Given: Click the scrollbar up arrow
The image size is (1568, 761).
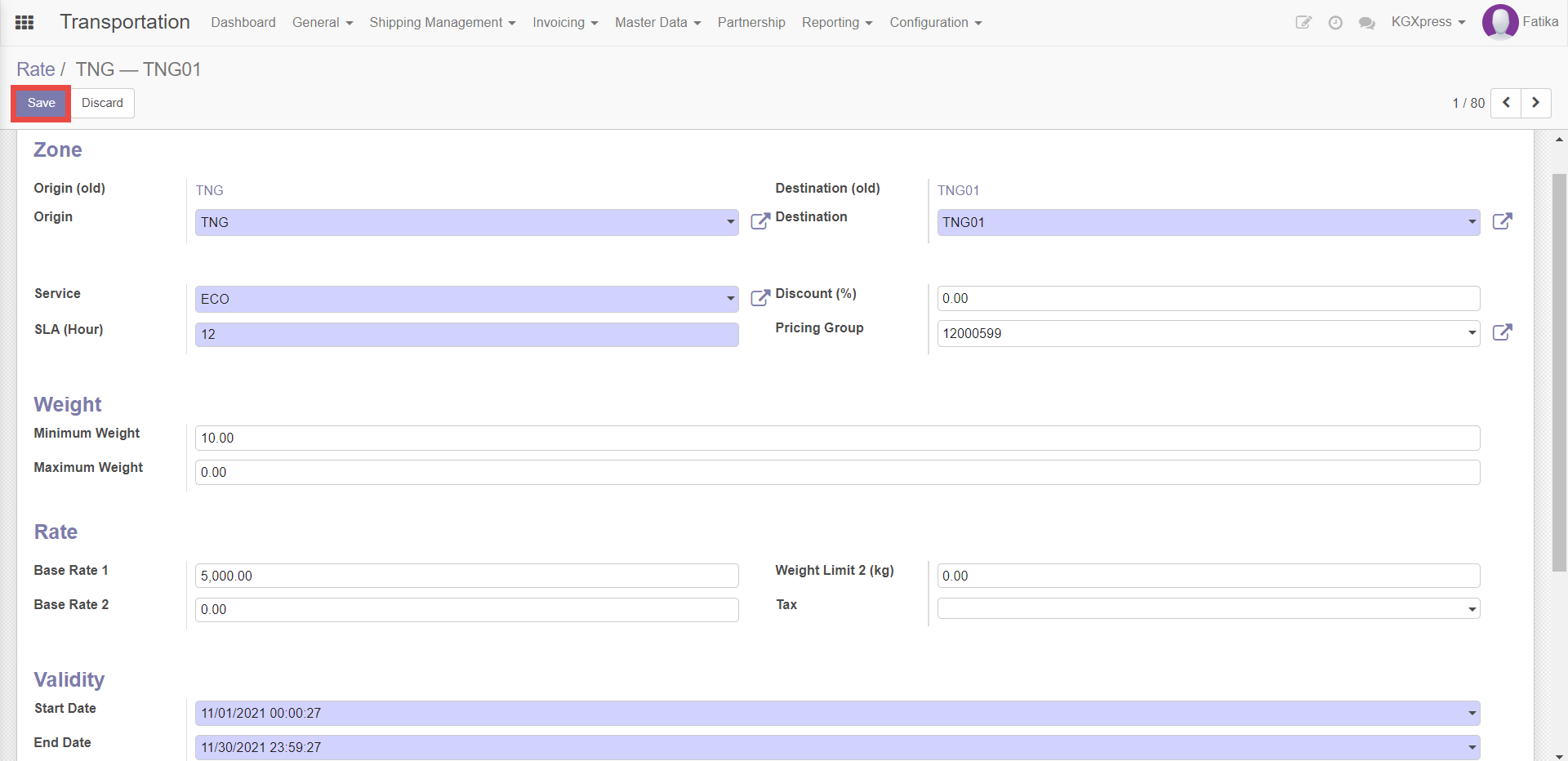Looking at the screenshot, I should [x=1559, y=140].
